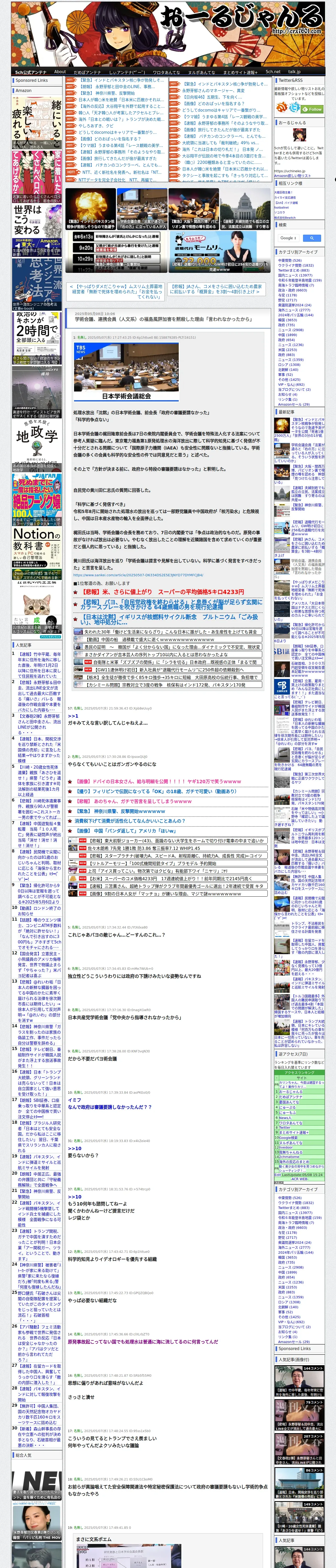Open the フィリピンで伝説になってる「OK」 link
This screenshot has height=1568, width=336.
[x=156, y=791]
